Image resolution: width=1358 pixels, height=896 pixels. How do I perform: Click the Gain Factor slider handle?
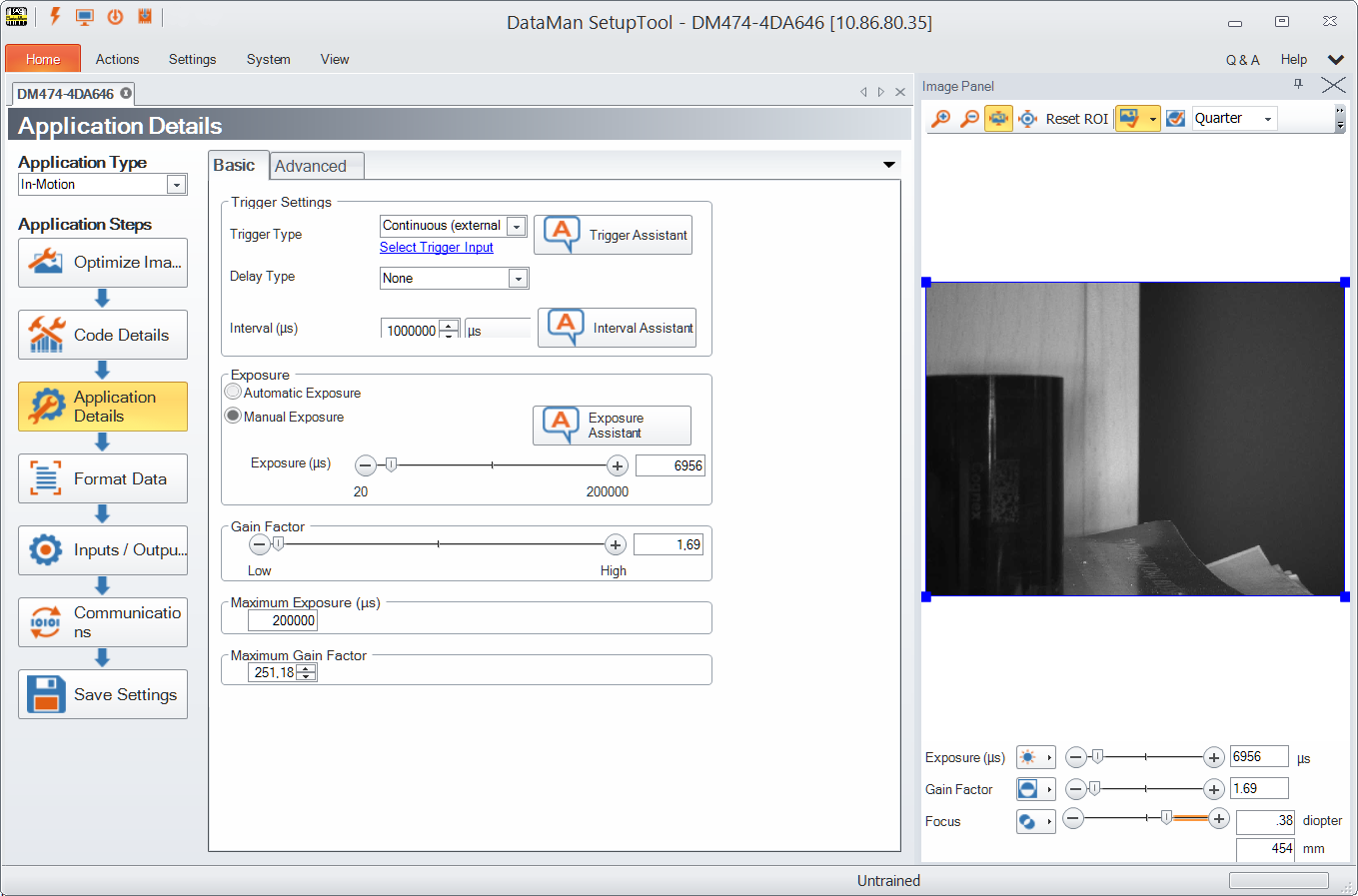[279, 544]
